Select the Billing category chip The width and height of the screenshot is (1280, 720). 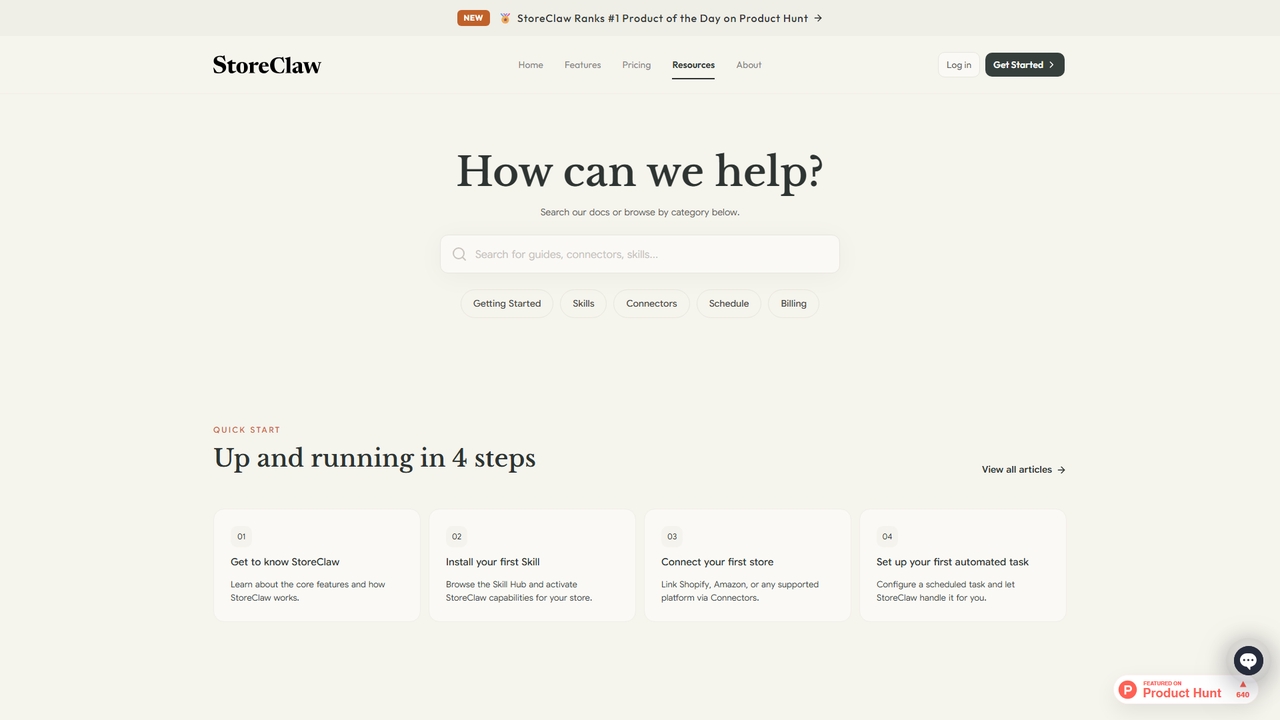pyautogui.click(x=794, y=304)
